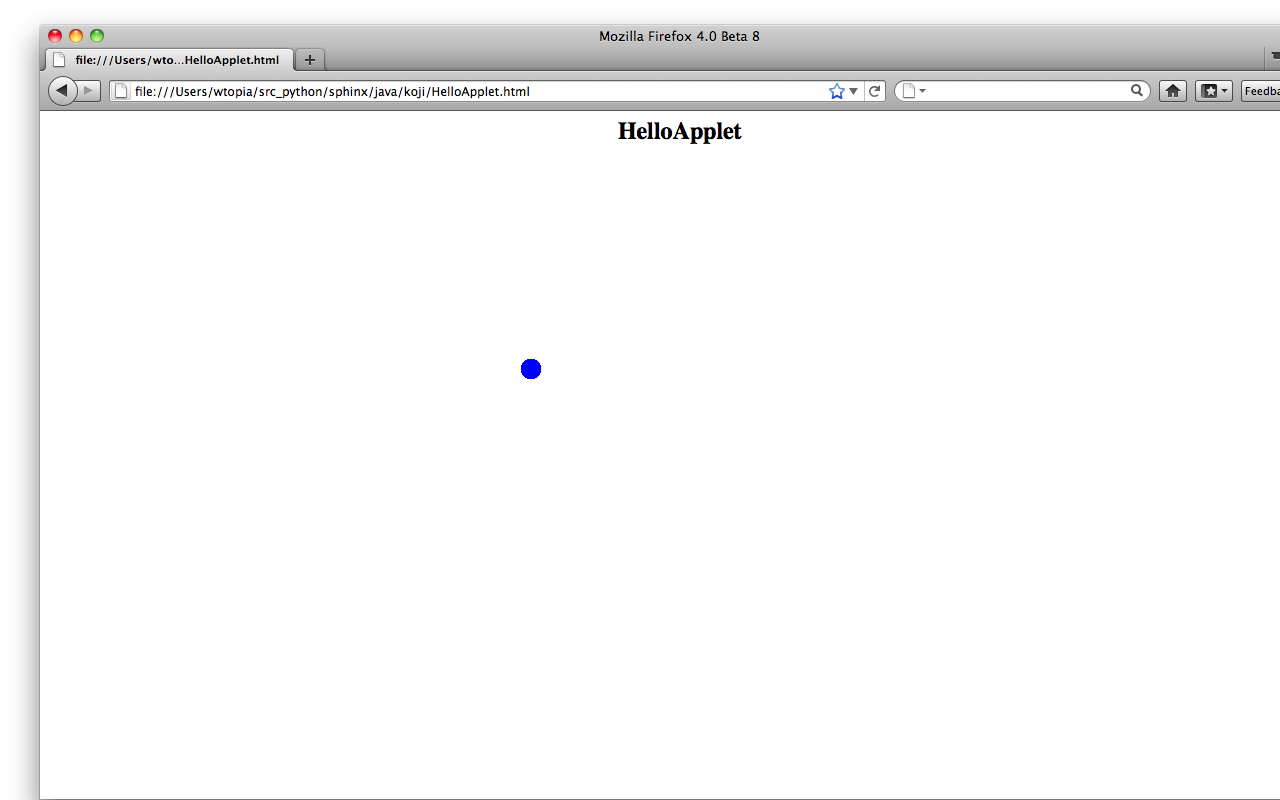Click the page identity icon in the address bar
Image resolution: width=1280 pixels, height=800 pixels.
coord(121,91)
